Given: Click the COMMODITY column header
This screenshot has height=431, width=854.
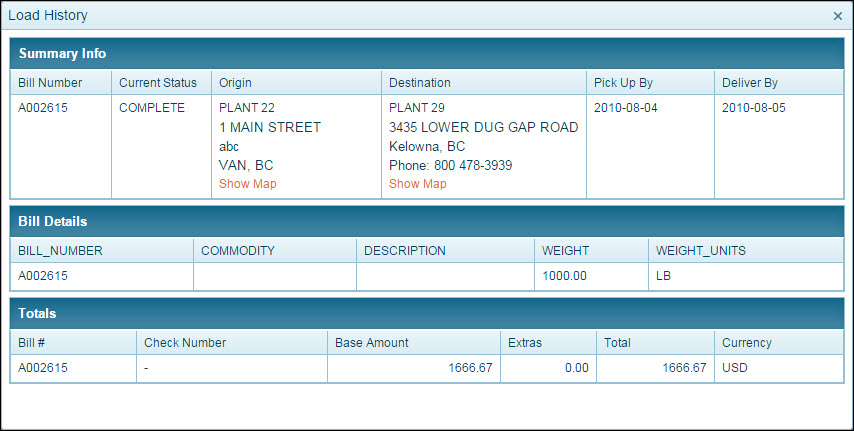Looking at the screenshot, I should 238,251.
